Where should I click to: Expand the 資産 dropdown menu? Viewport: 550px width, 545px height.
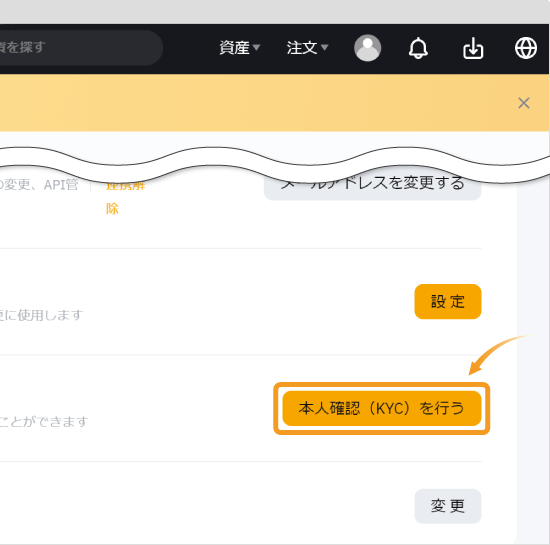click(x=240, y=48)
